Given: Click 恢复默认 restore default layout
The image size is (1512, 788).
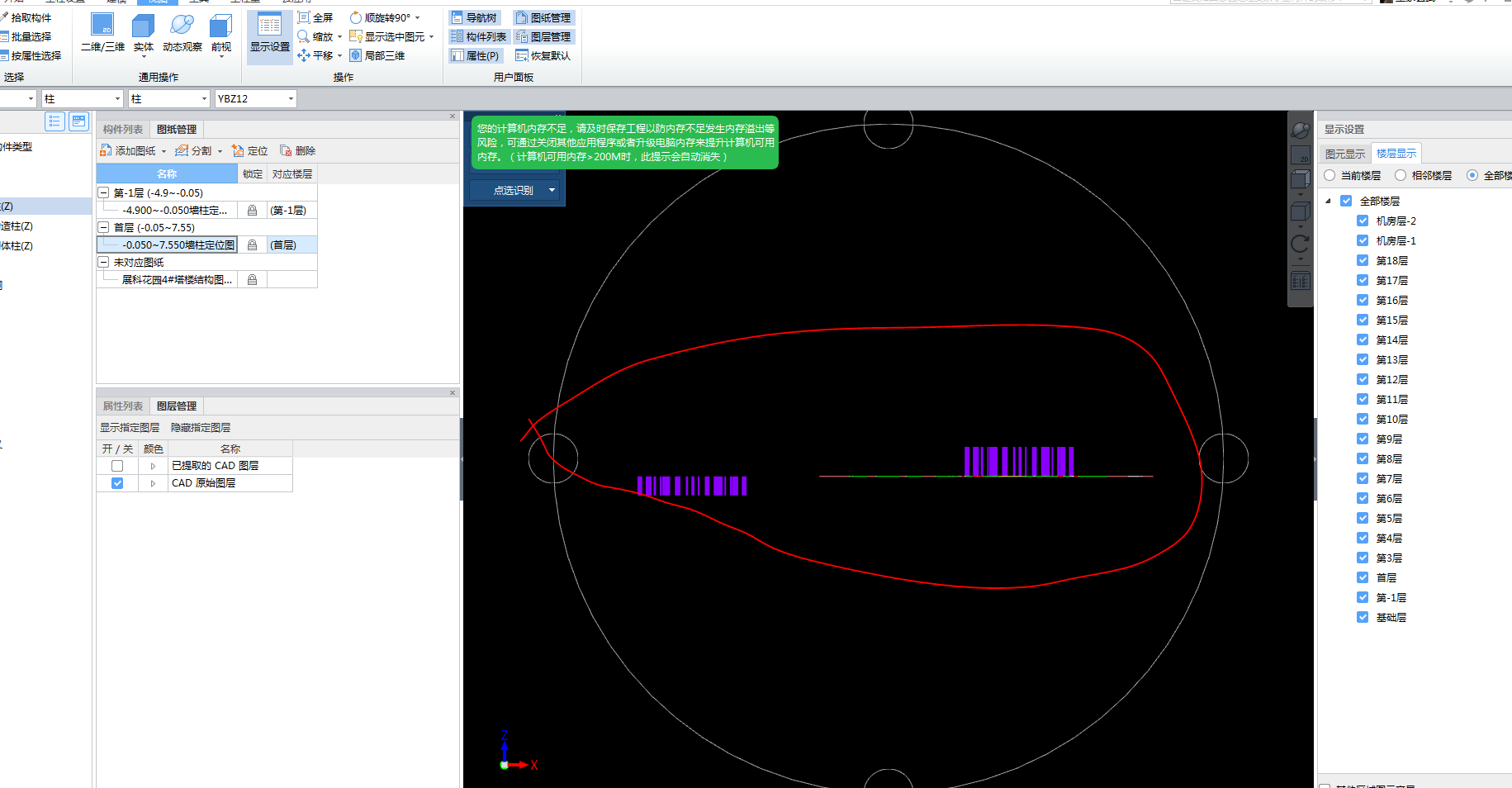Looking at the screenshot, I should coord(543,55).
